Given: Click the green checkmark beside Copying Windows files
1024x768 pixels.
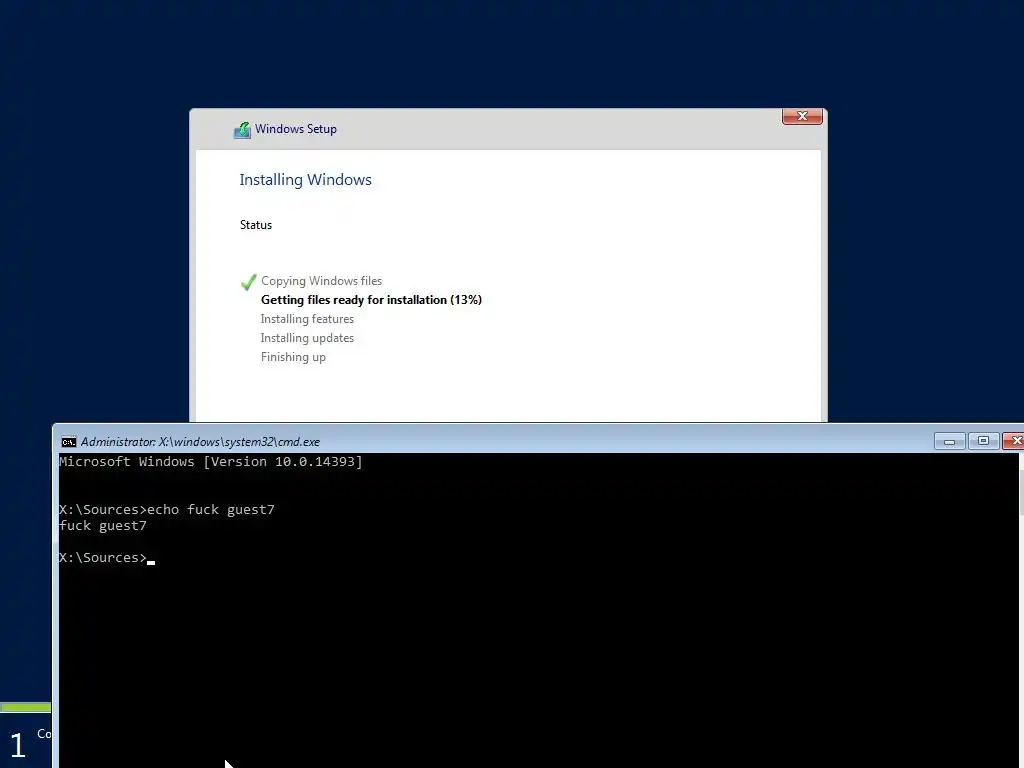Looking at the screenshot, I should point(248,282).
